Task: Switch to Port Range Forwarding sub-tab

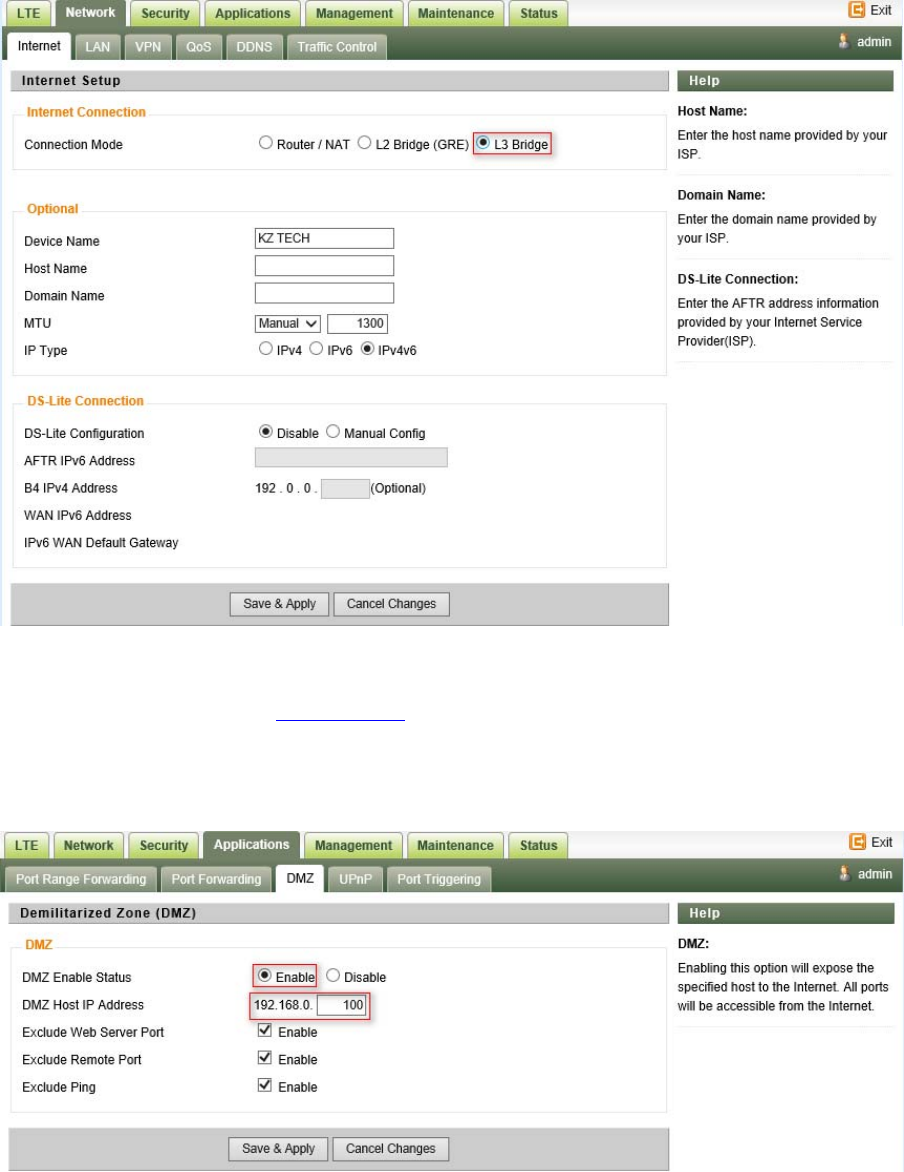Action: 81,879
